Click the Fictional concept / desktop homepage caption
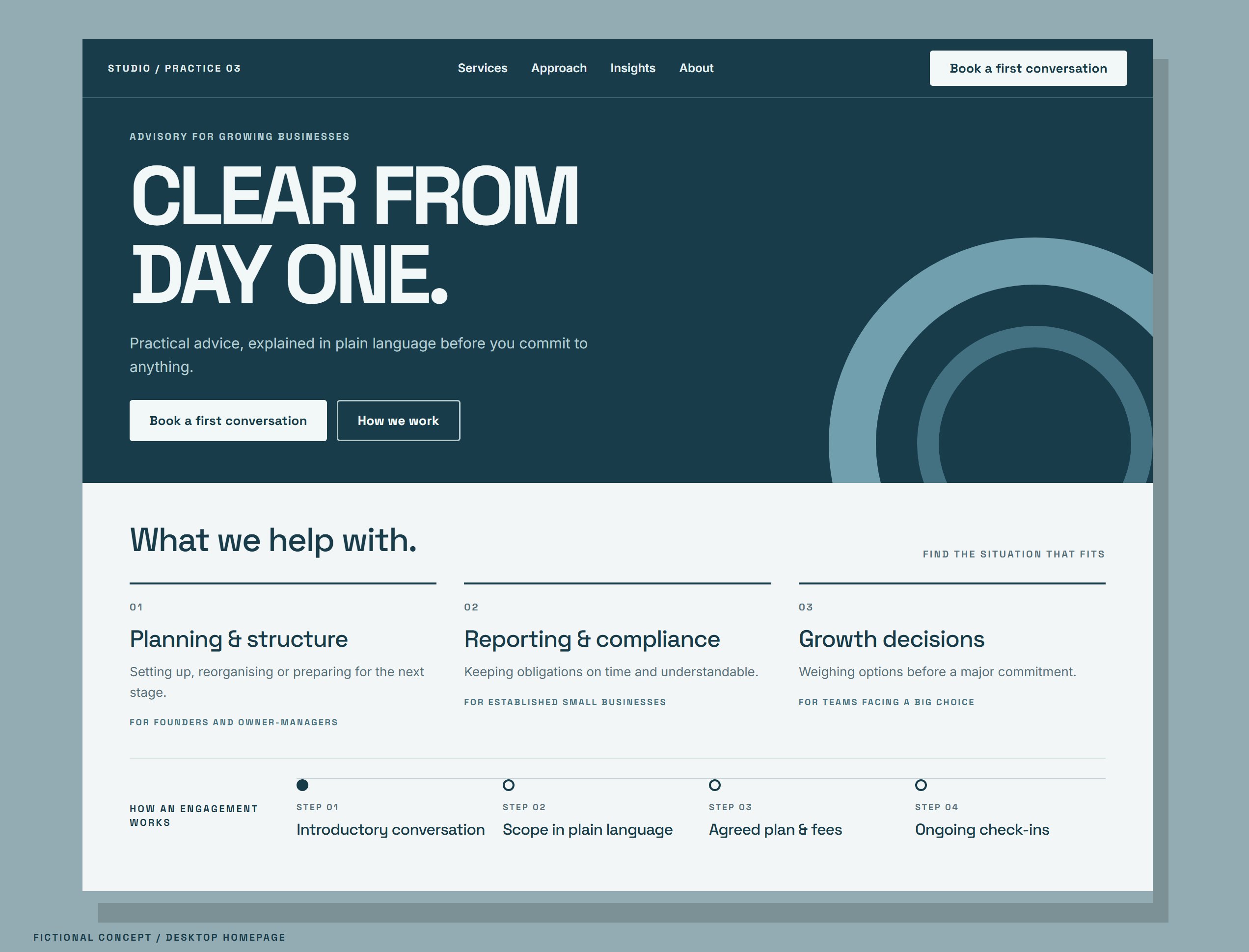 [159, 937]
